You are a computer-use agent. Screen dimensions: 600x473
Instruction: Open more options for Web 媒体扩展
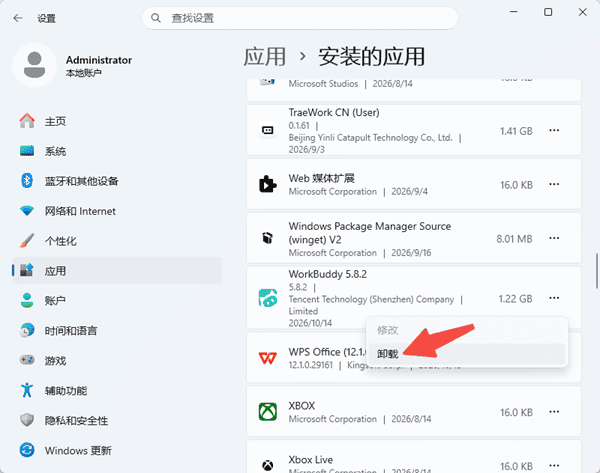tap(554, 184)
